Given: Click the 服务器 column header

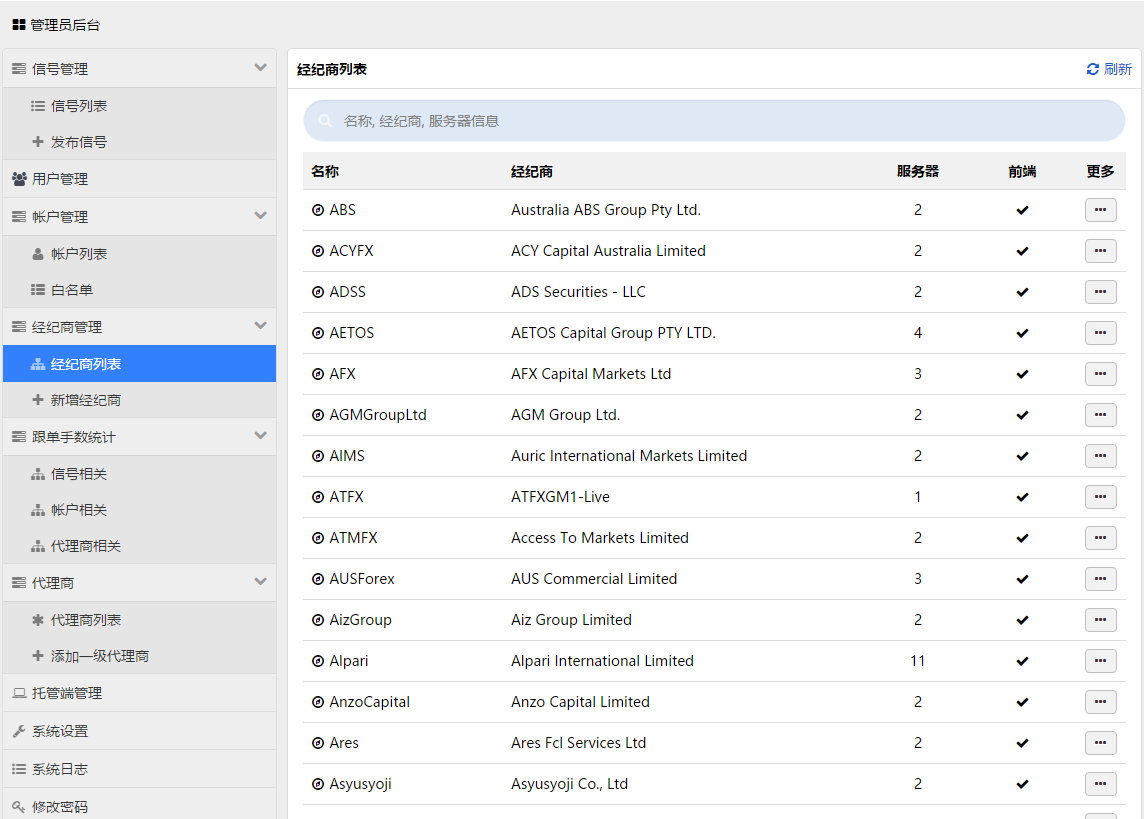Looking at the screenshot, I should (x=918, y=171).
